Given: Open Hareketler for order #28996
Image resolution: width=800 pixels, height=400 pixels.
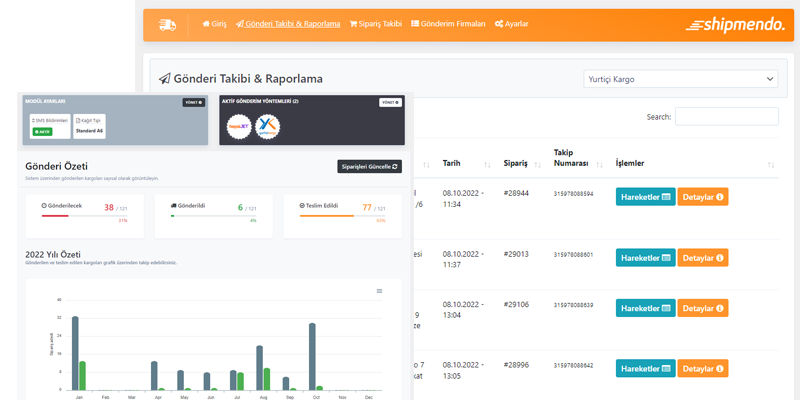Looking at the screenshot, I should [x=645, y=368].
